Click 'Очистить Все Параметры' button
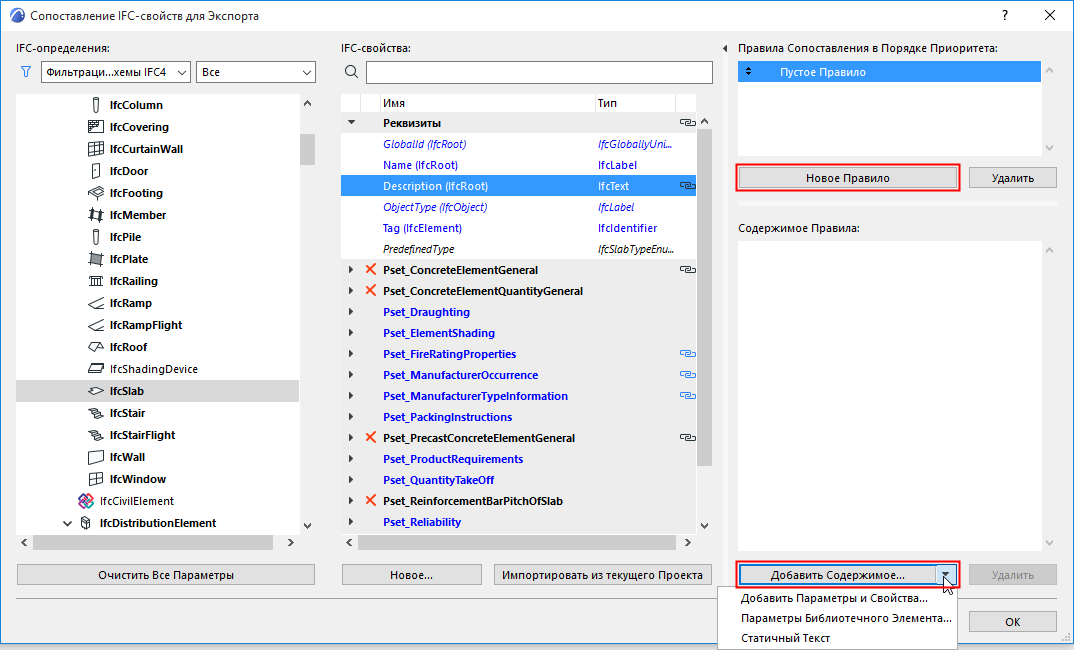1074x650 pixels. click(166, 575)
